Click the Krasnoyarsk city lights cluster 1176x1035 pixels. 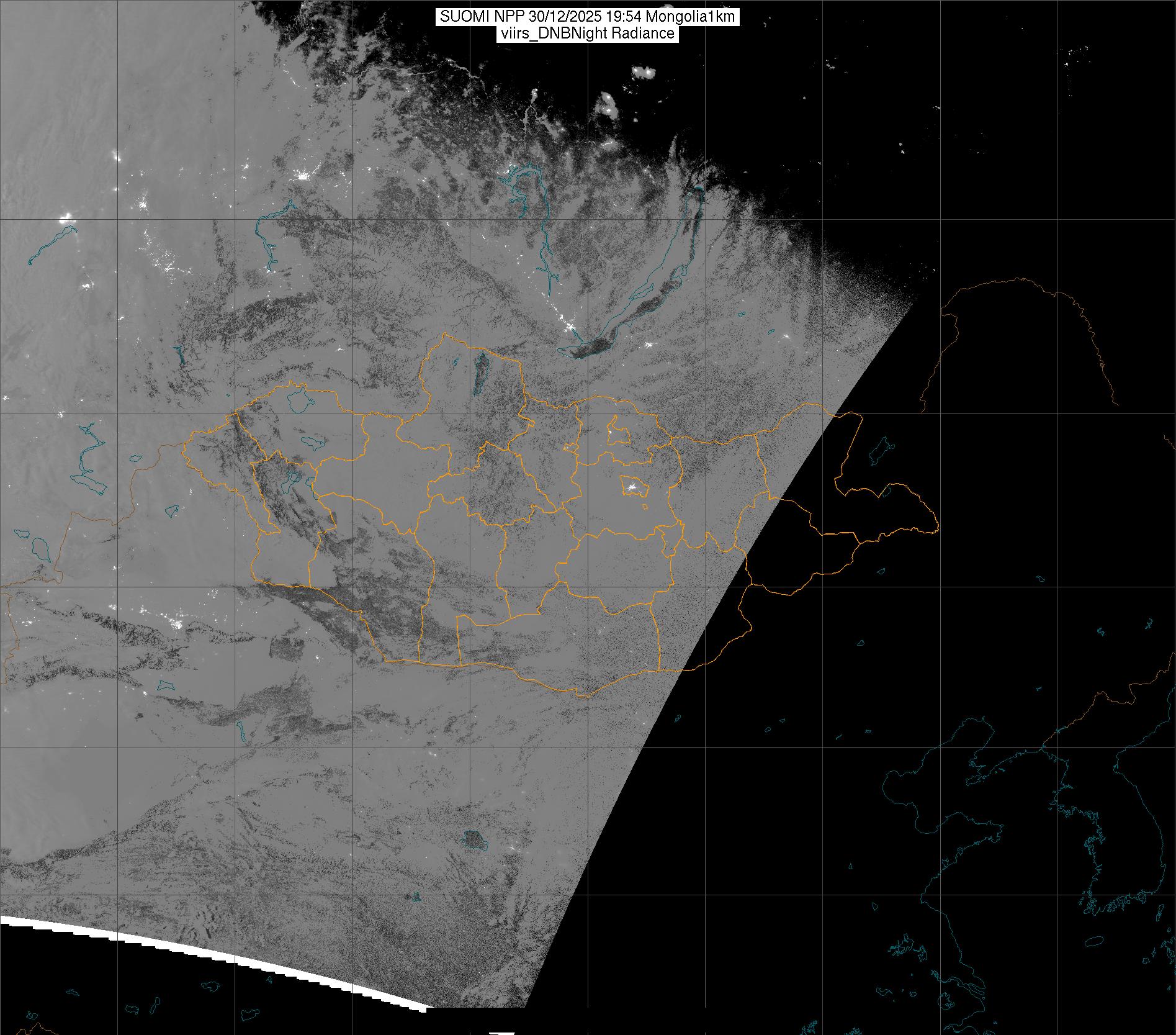(x=303, y=176)
